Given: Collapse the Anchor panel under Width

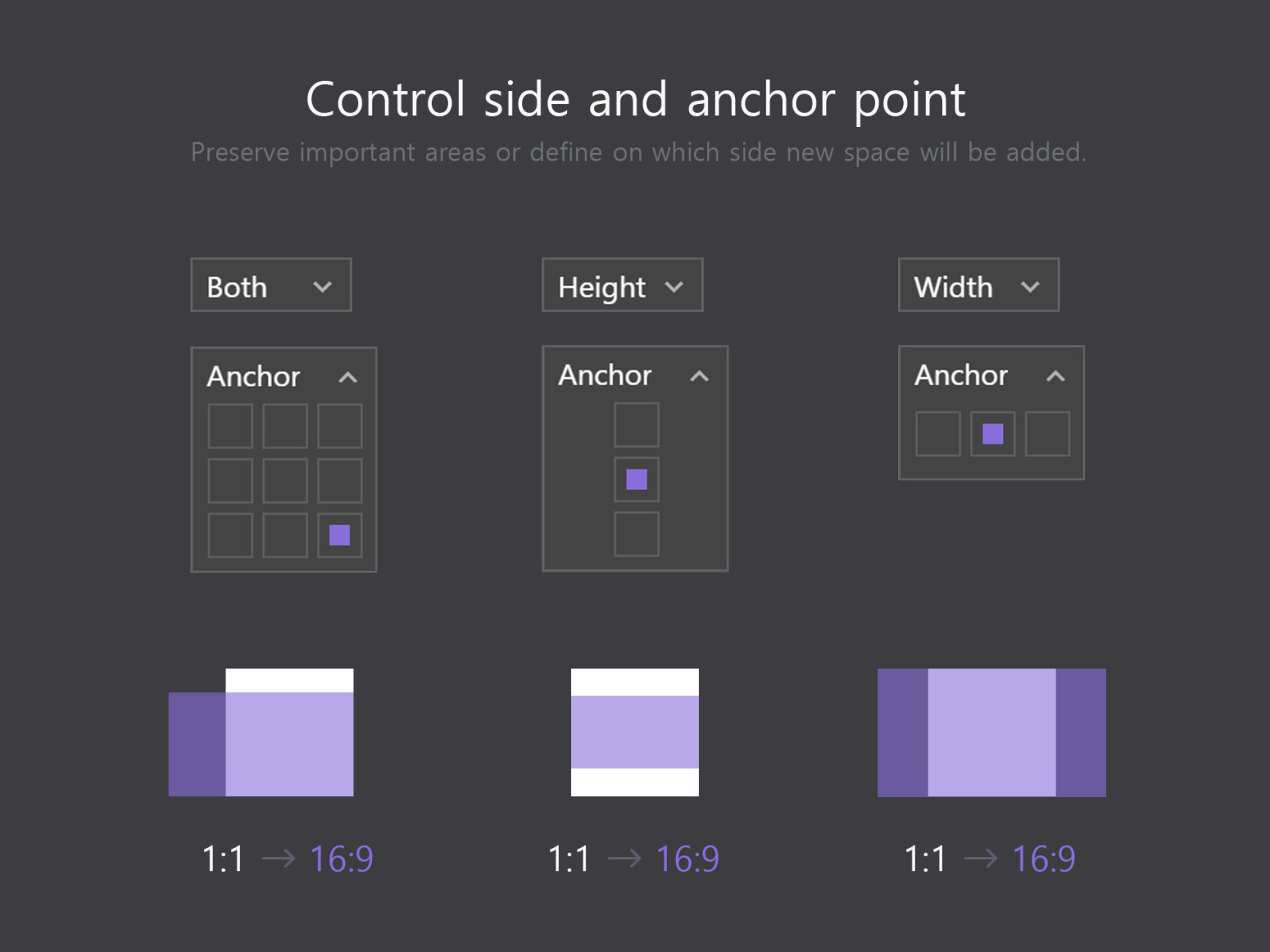Looking at the screenshot, I should pyautogui.click(x=1055, y=376).
